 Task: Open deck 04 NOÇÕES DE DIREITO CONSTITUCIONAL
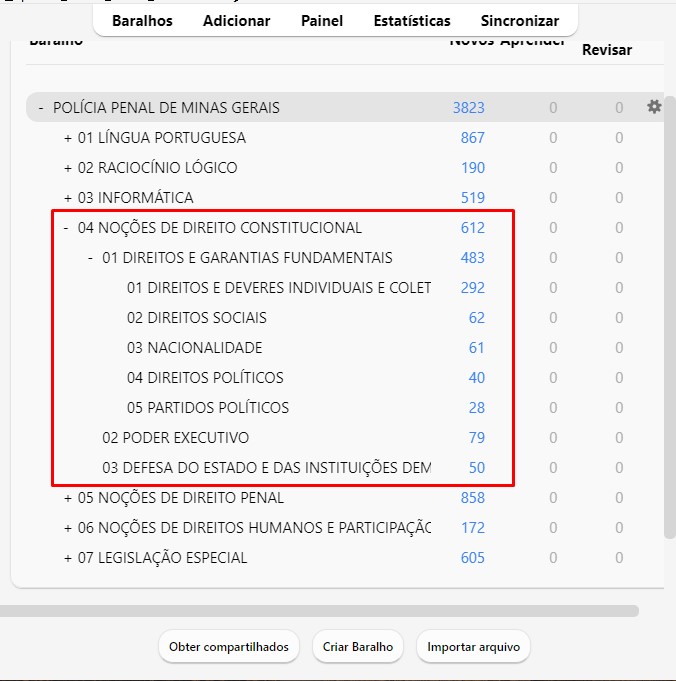(219, 228)
